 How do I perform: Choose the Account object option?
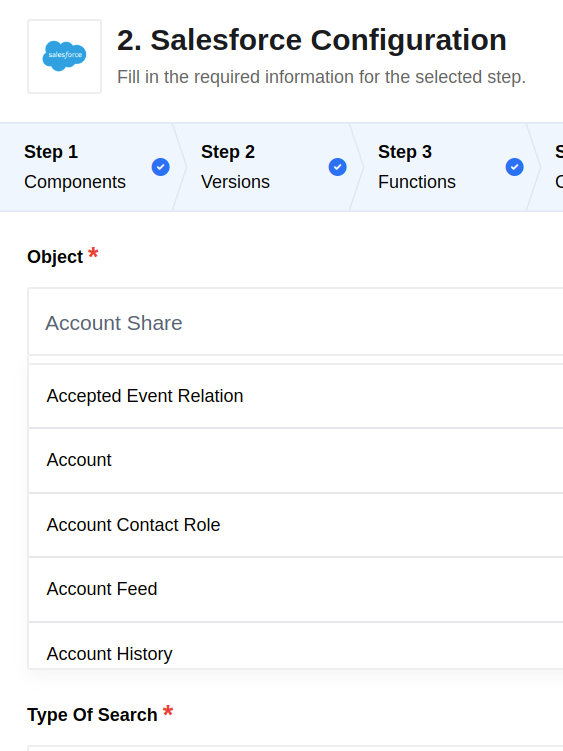pyautogui.click(x=296, y=460)
